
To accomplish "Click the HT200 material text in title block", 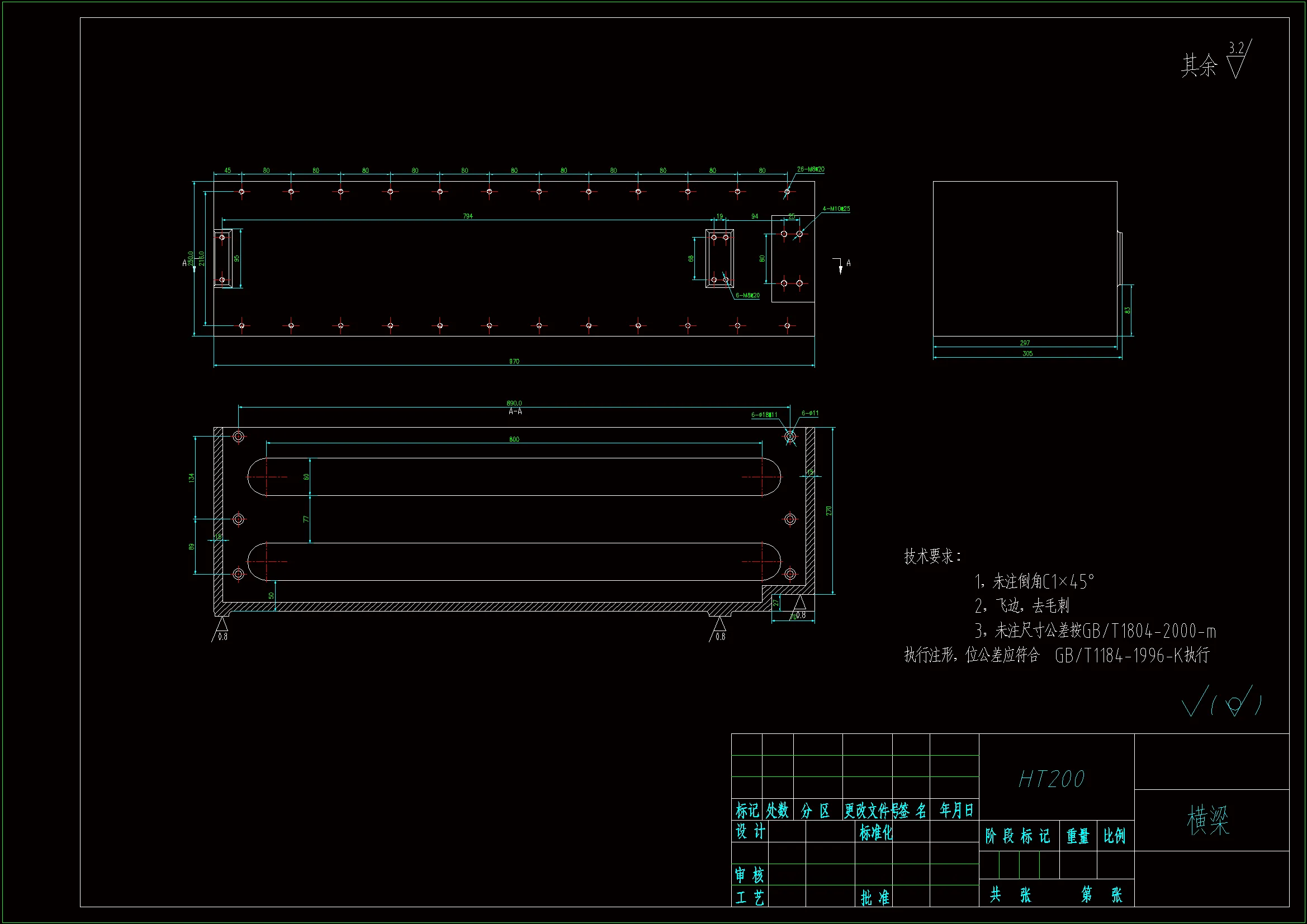I will 1052,779.
